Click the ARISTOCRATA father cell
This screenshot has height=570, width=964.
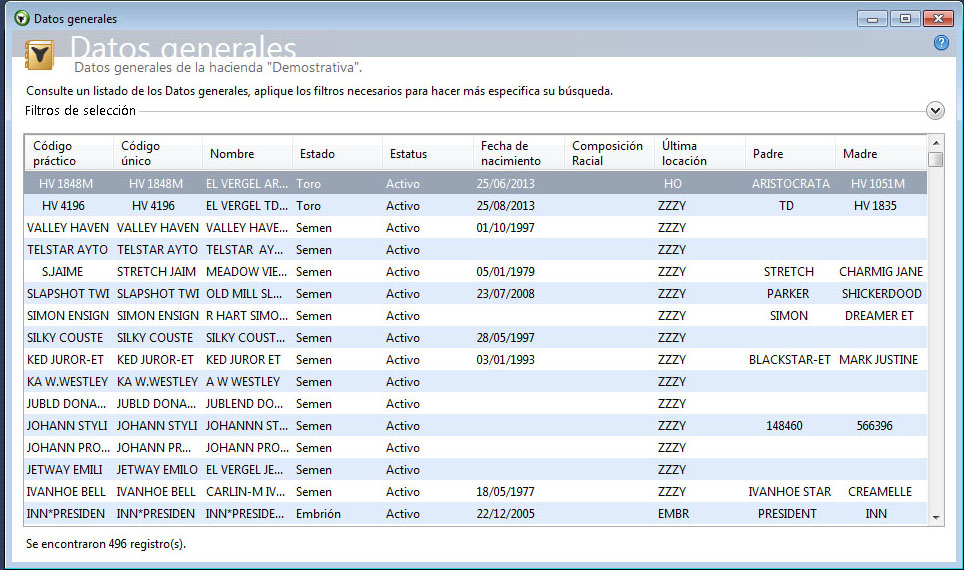pos(790,183)
